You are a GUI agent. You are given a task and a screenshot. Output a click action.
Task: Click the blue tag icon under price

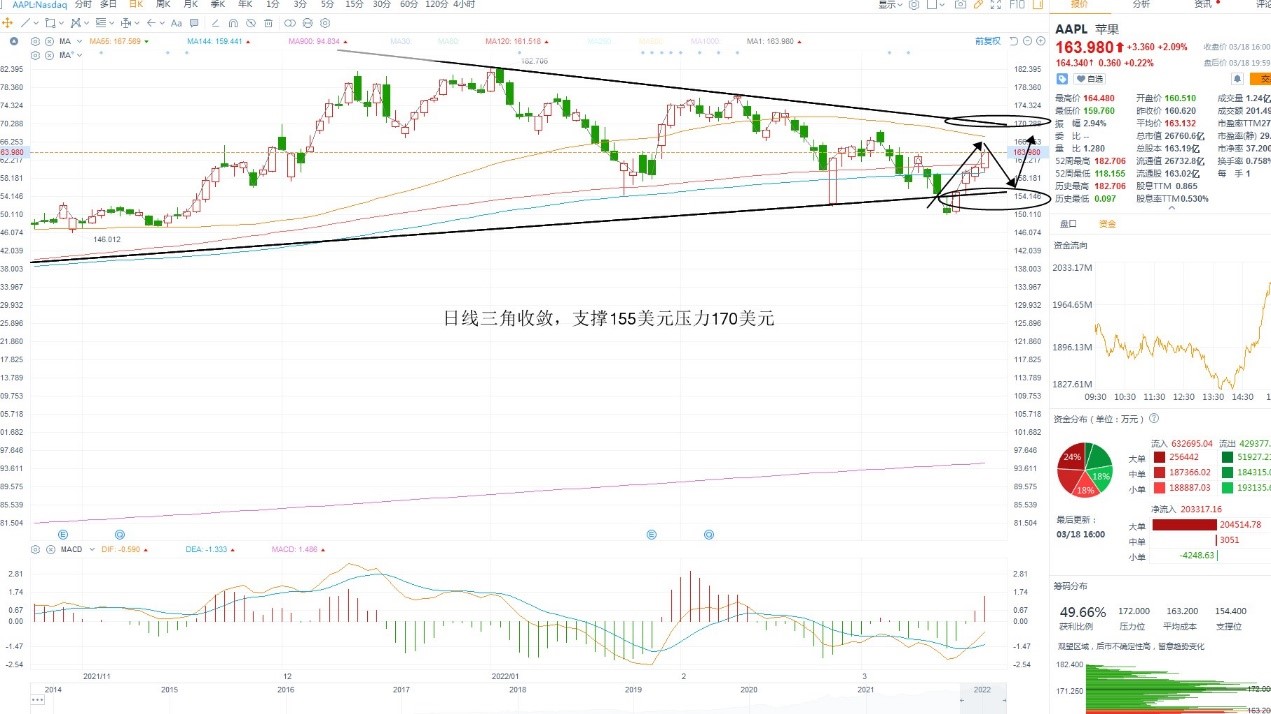tap(1062, 79)
